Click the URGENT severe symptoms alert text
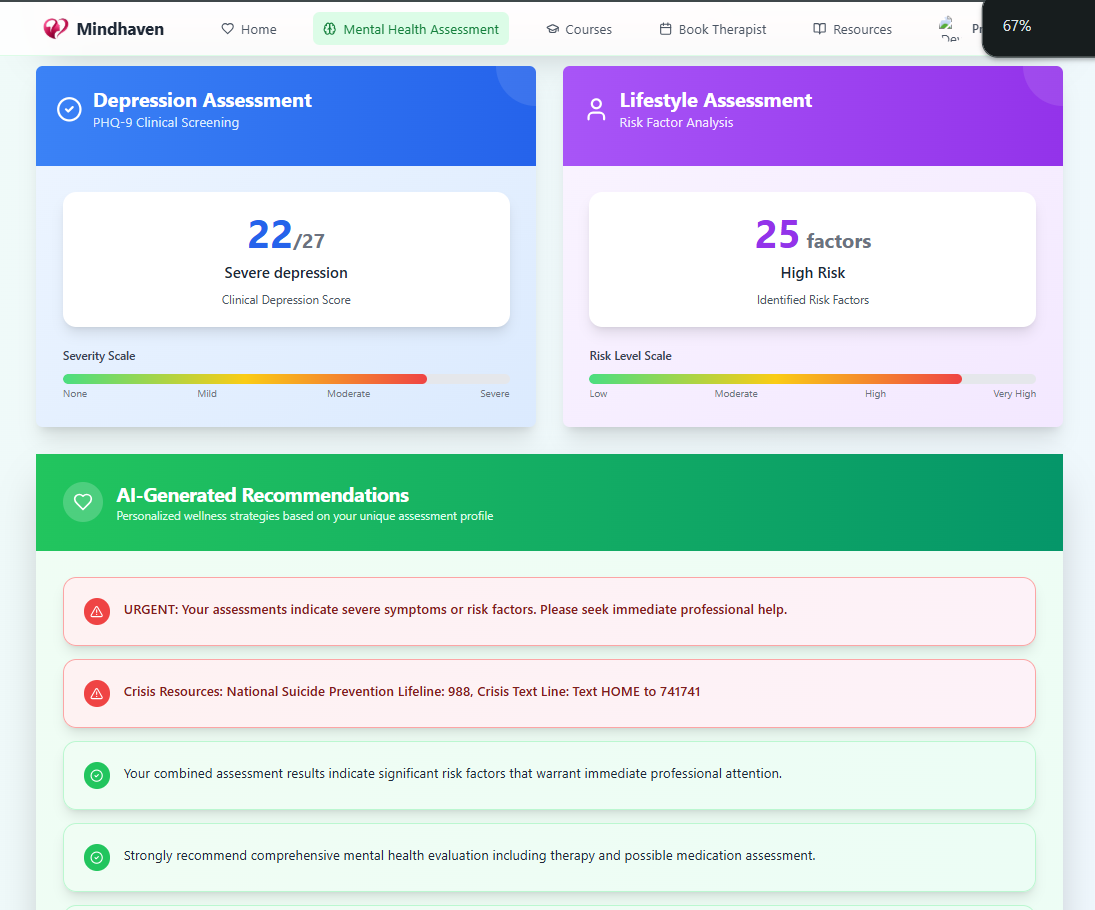The width and height of the screenshot is (1095, 910). point(455,610)
